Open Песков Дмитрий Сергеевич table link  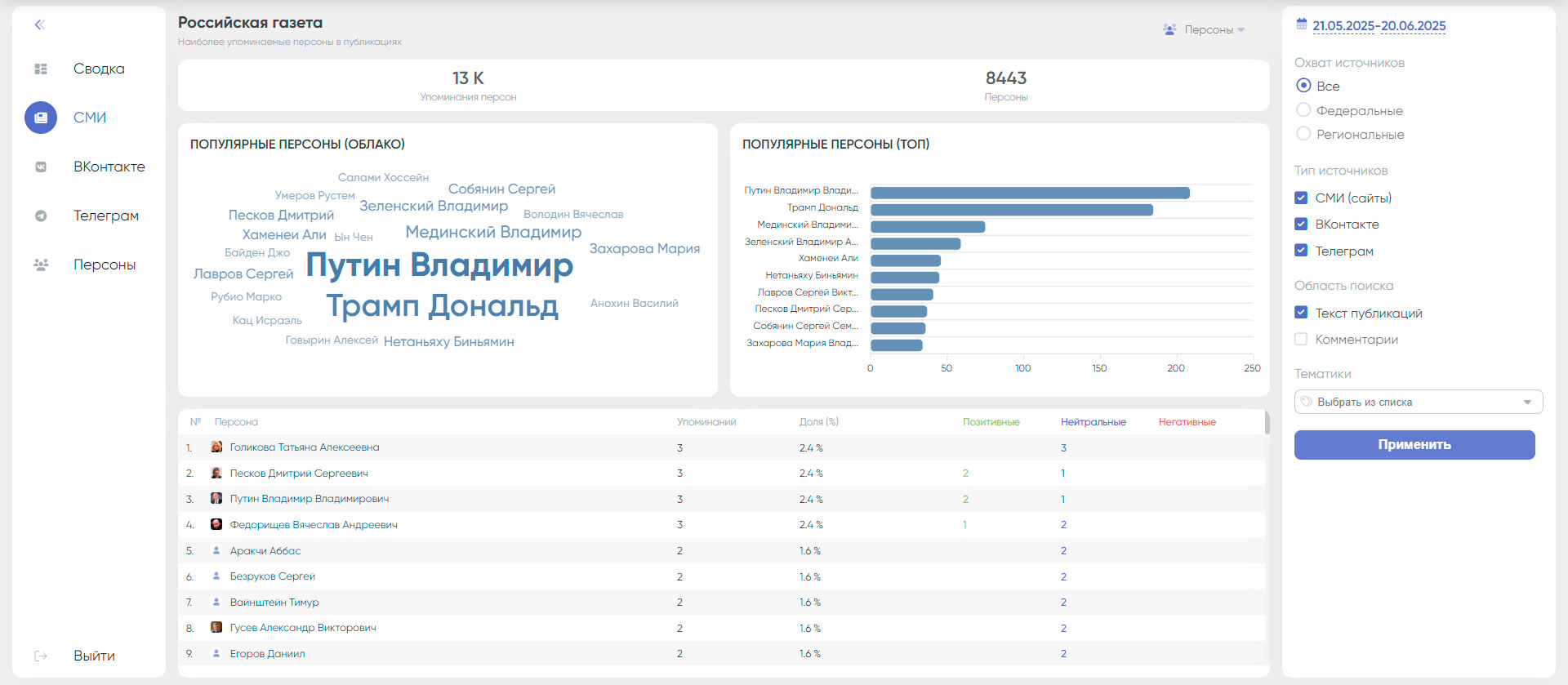click(x=299, y=474)
